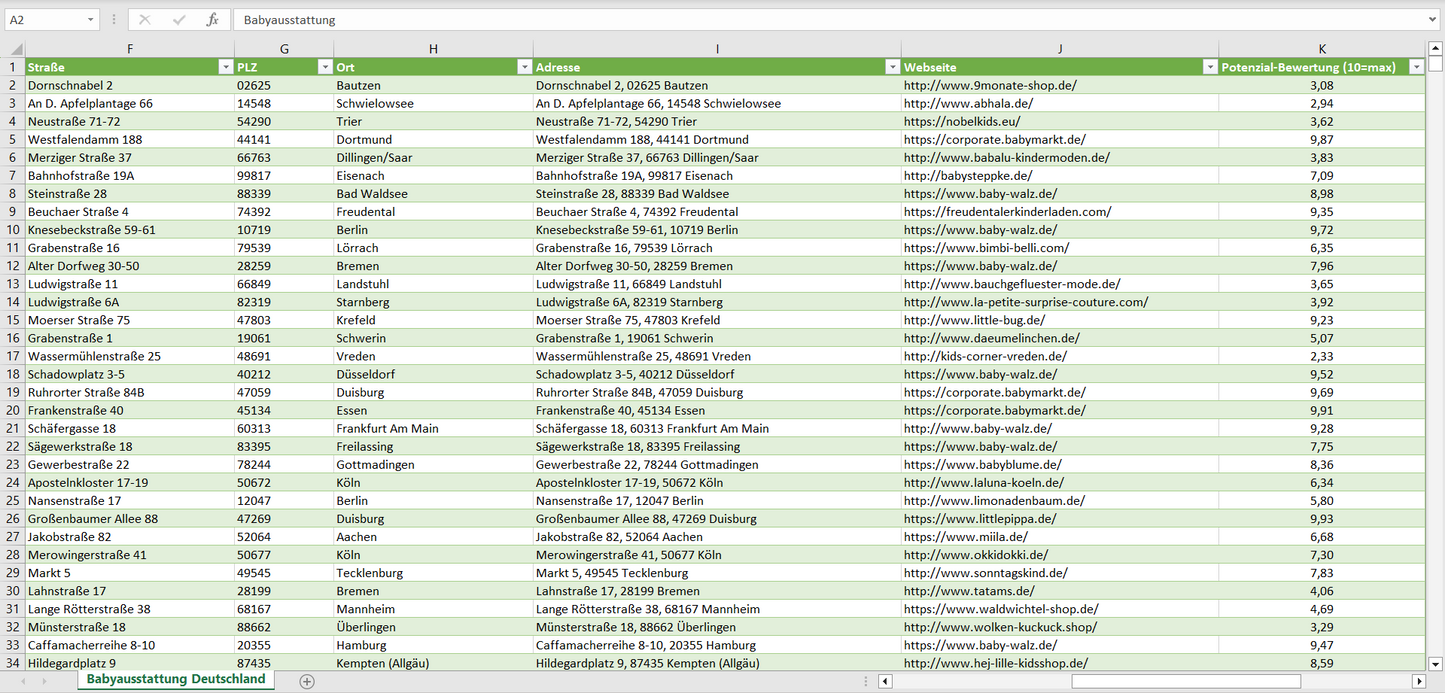The image size is (1445, 693).
Task: Click the Insert Function fx icon
Action: coord(212,20)
